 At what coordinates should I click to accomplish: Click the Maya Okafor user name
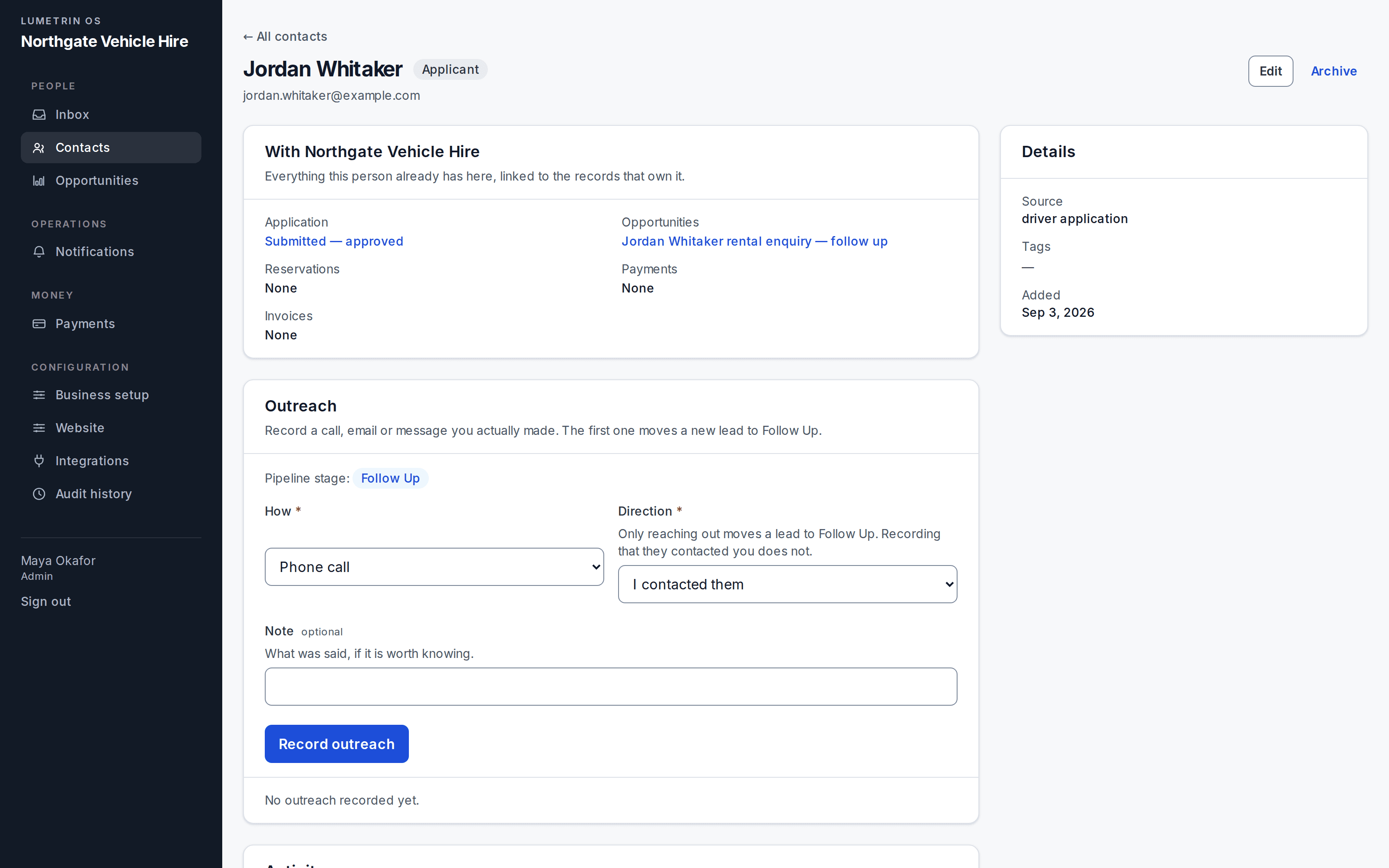point(58,561)
